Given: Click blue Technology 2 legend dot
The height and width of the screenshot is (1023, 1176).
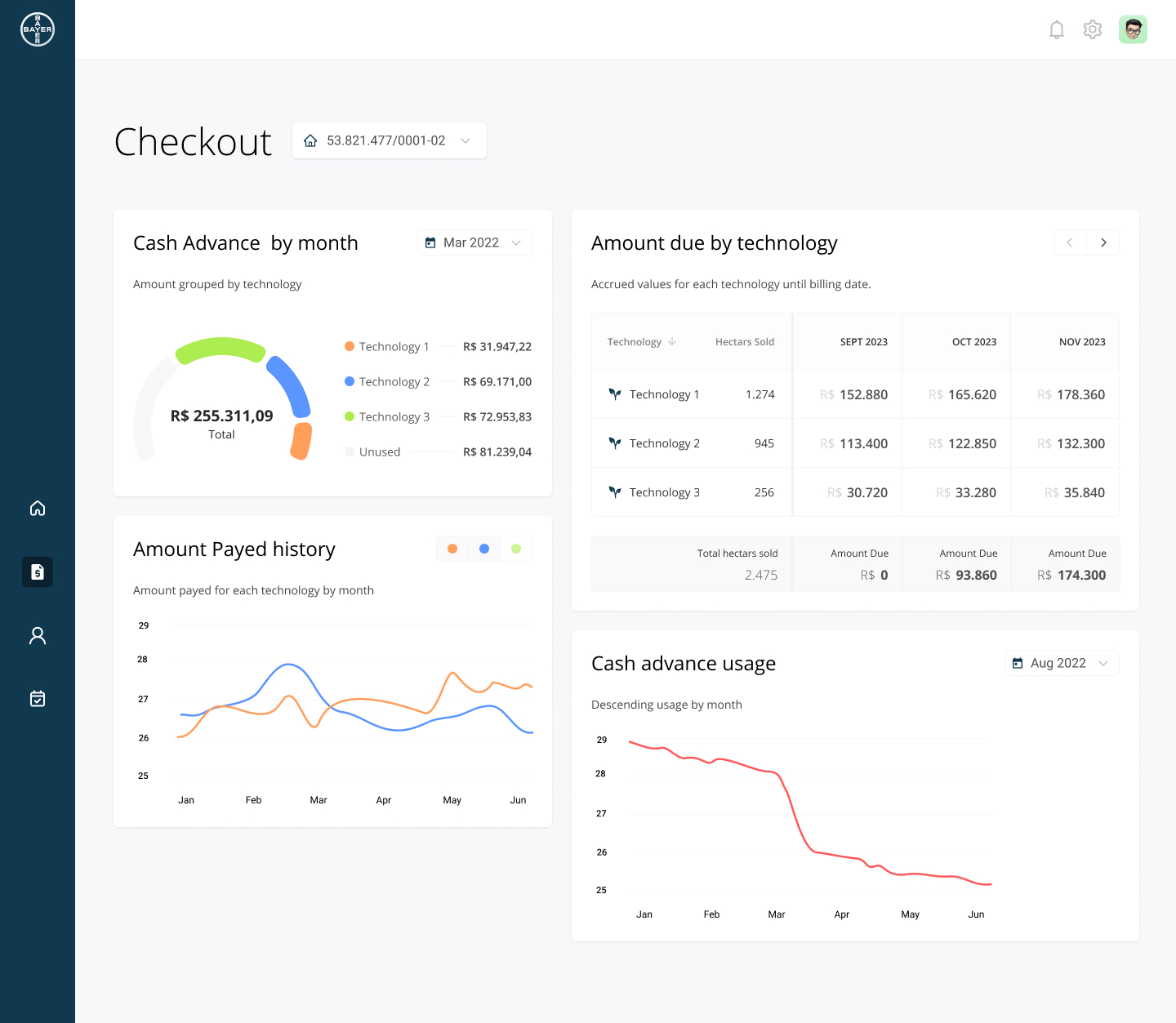Looking at the screenshot, I should click(350, 381).
